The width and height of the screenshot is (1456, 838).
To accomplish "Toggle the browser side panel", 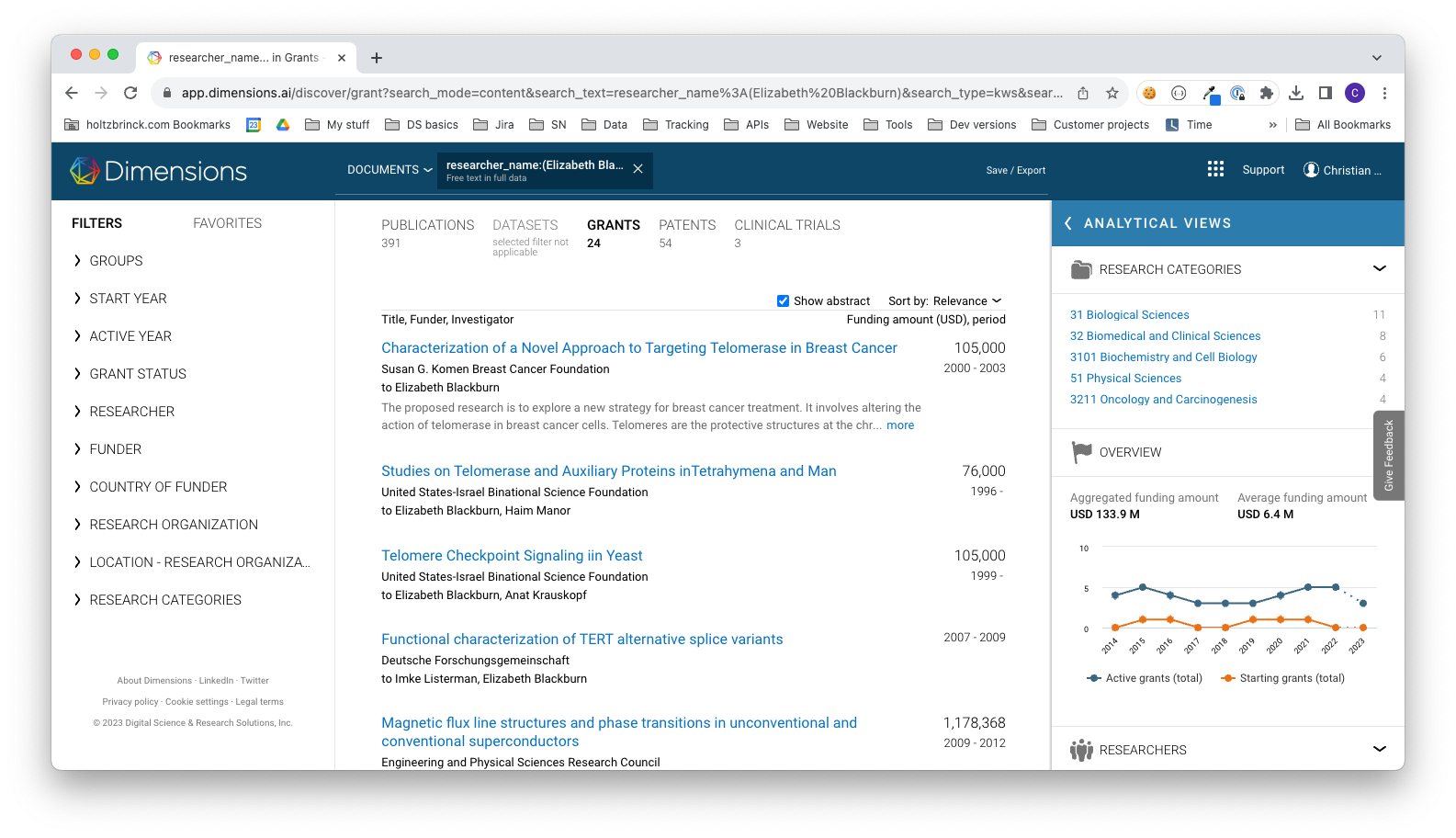I will point(1326,93).
